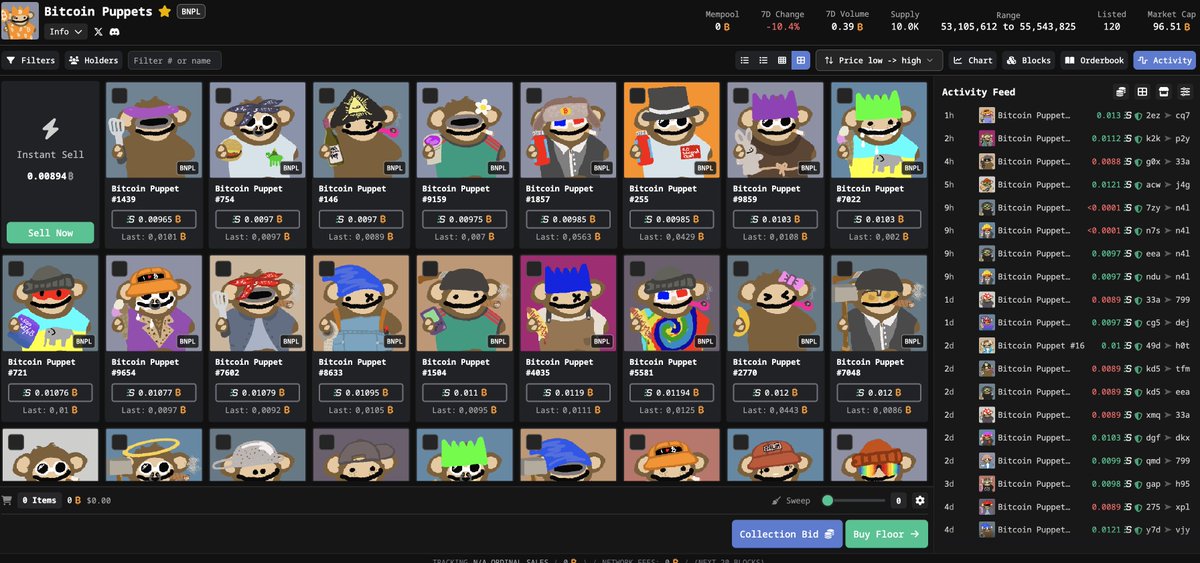Viewport: 1200px width, 563px height.
Task: Check the checkbox on Bitcoin Puppet #146
Action: pyautogui.click(x=325, y=95)
